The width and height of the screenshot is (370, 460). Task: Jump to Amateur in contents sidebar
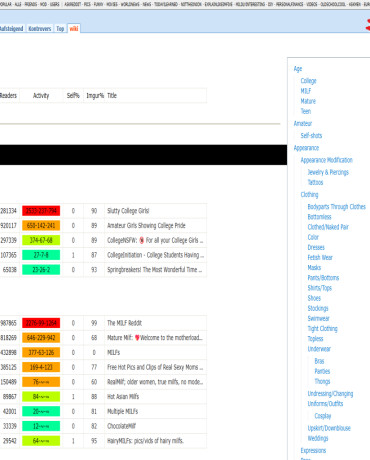coord(303,123)
